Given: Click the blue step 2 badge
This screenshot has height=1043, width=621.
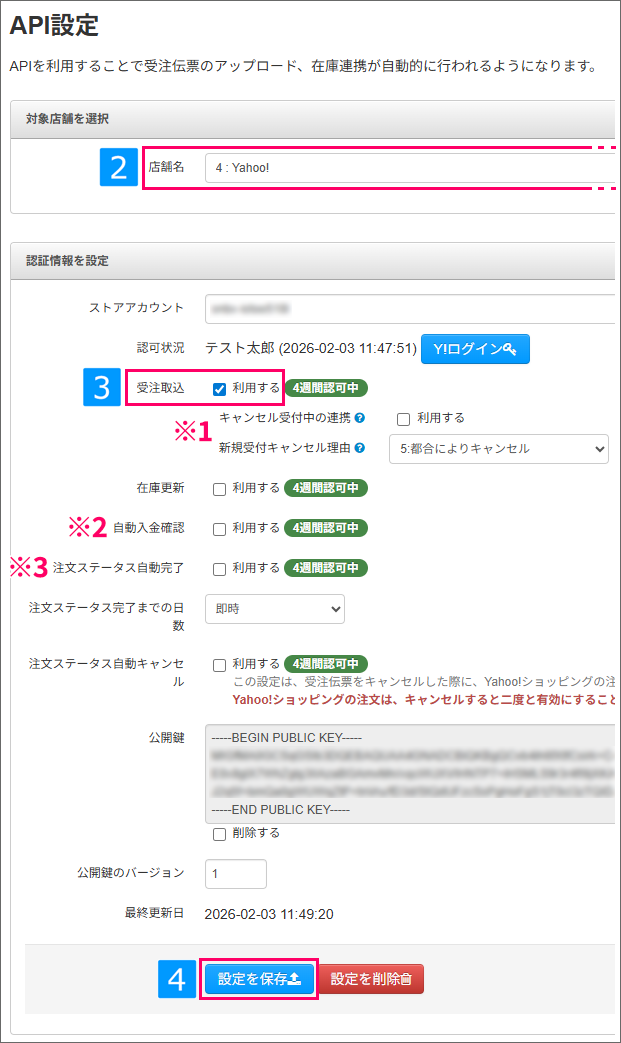Looking at the screenshot, I should point(119,167).
